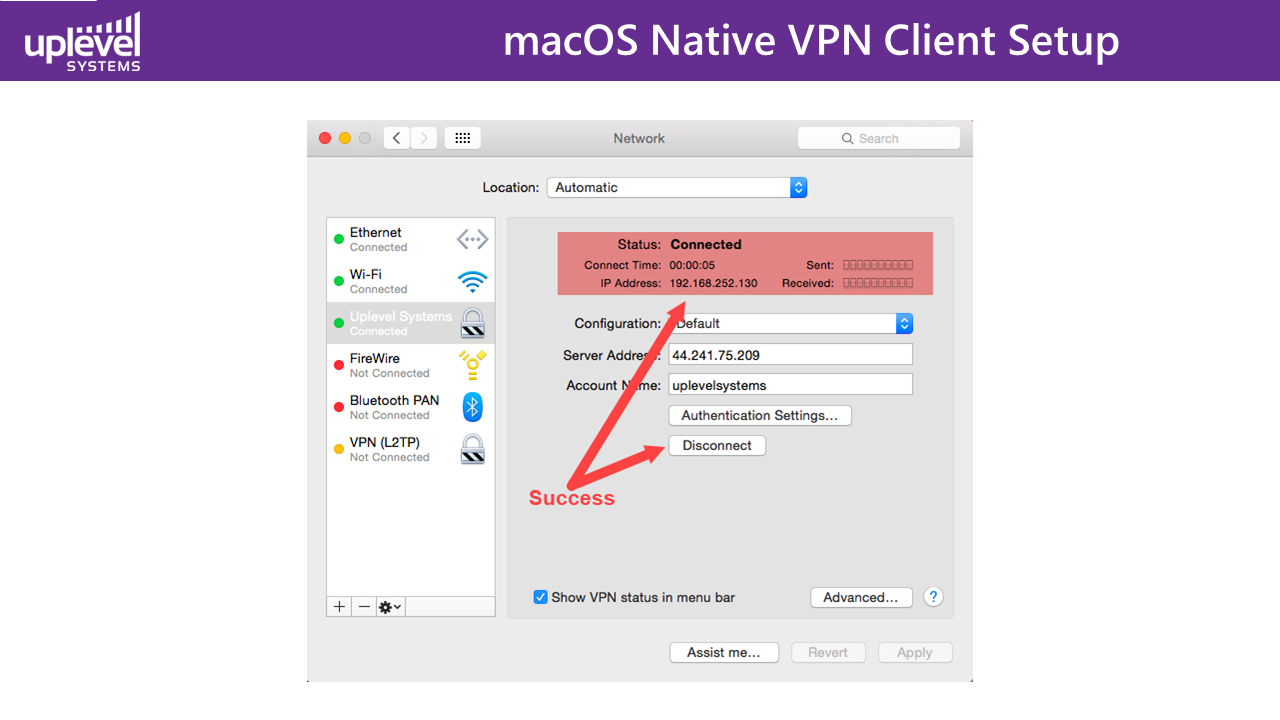Click the IP Address 192.168.252.130 text
The height and width of the screenshot is (720, 1280).
pos(714,283)
